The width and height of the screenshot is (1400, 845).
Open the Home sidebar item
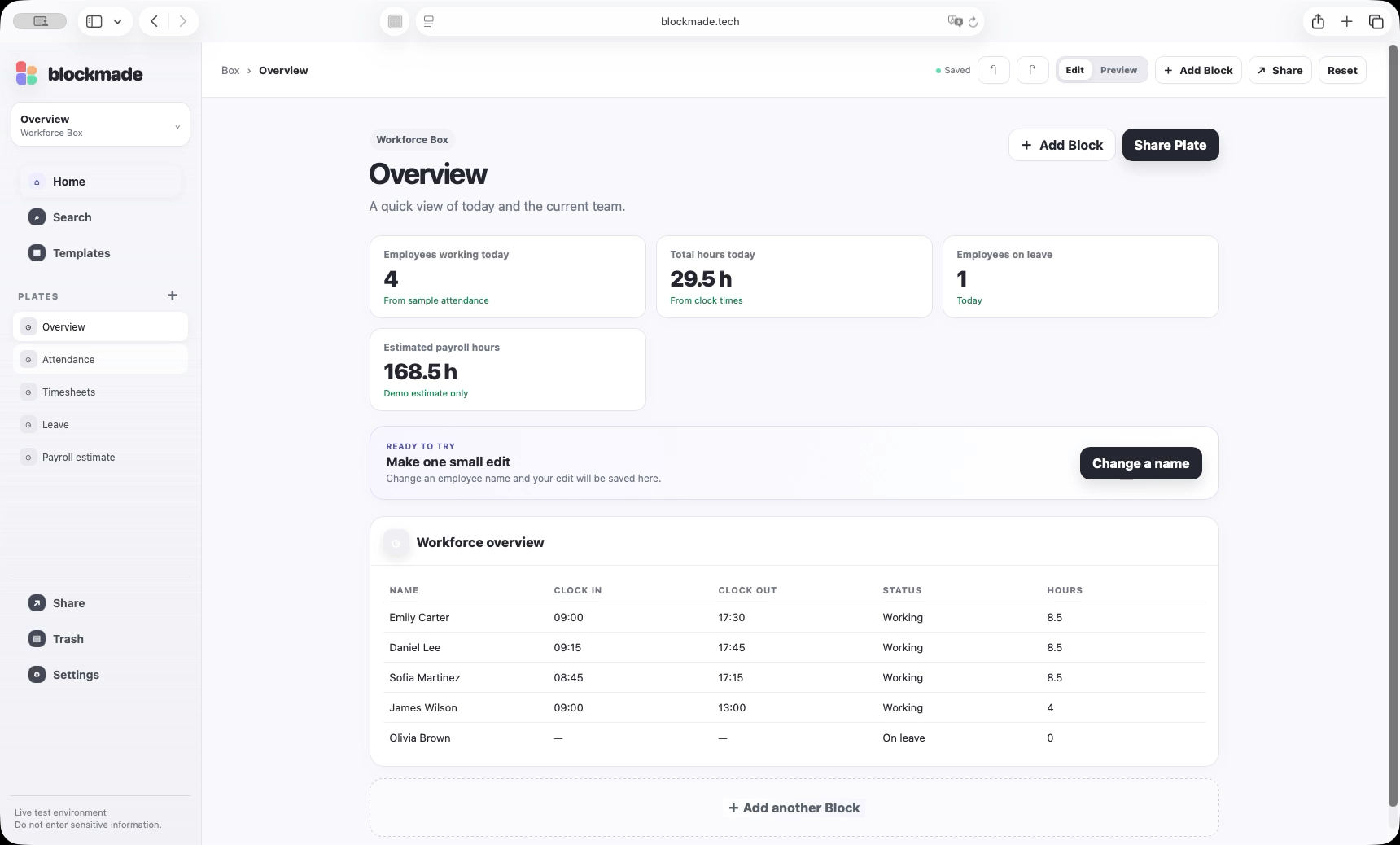[x=101, y=182]
